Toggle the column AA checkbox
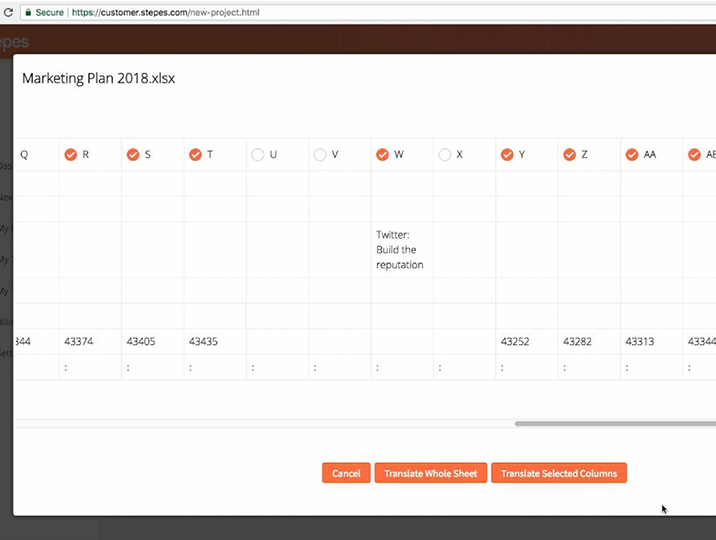Image resolution: width=716 pixels, height=540 pixels. [x=632, y=155]
